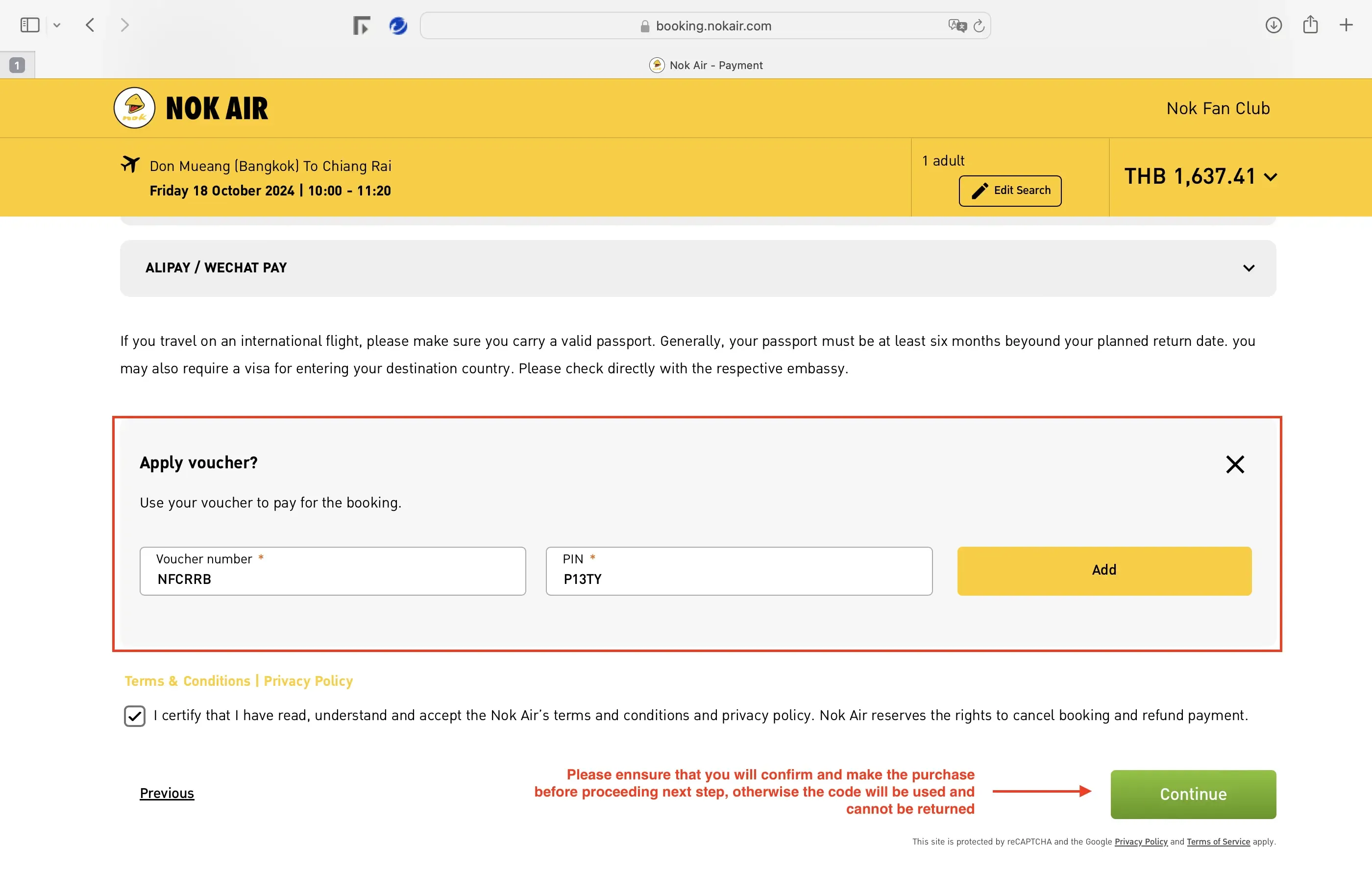
Task: Open the sidebar options dropdown arrow
Action: (x=56, y=25)
